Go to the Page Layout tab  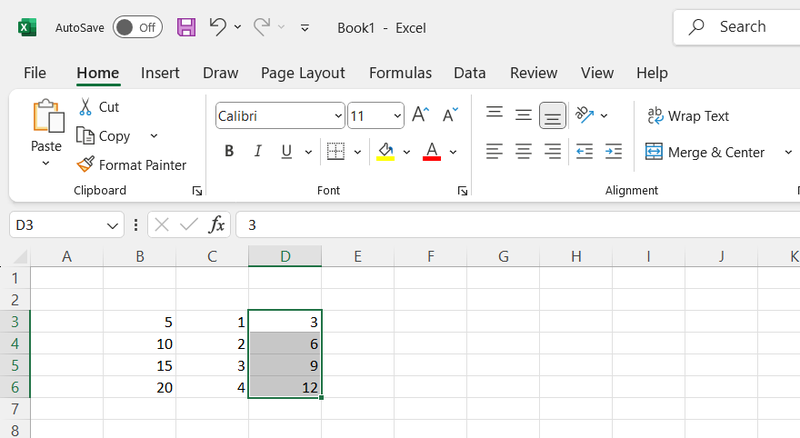click(x=303, y=73)
